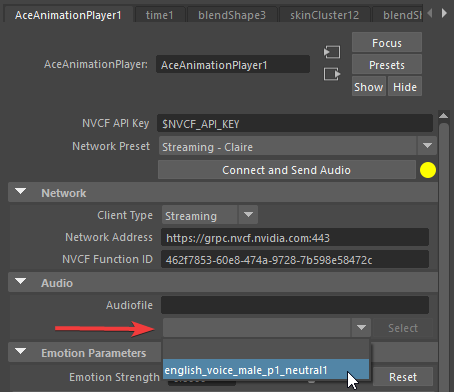454x392 pixels.
Task: Select the blank entry in audio list
Action: [x=266, y=350]
